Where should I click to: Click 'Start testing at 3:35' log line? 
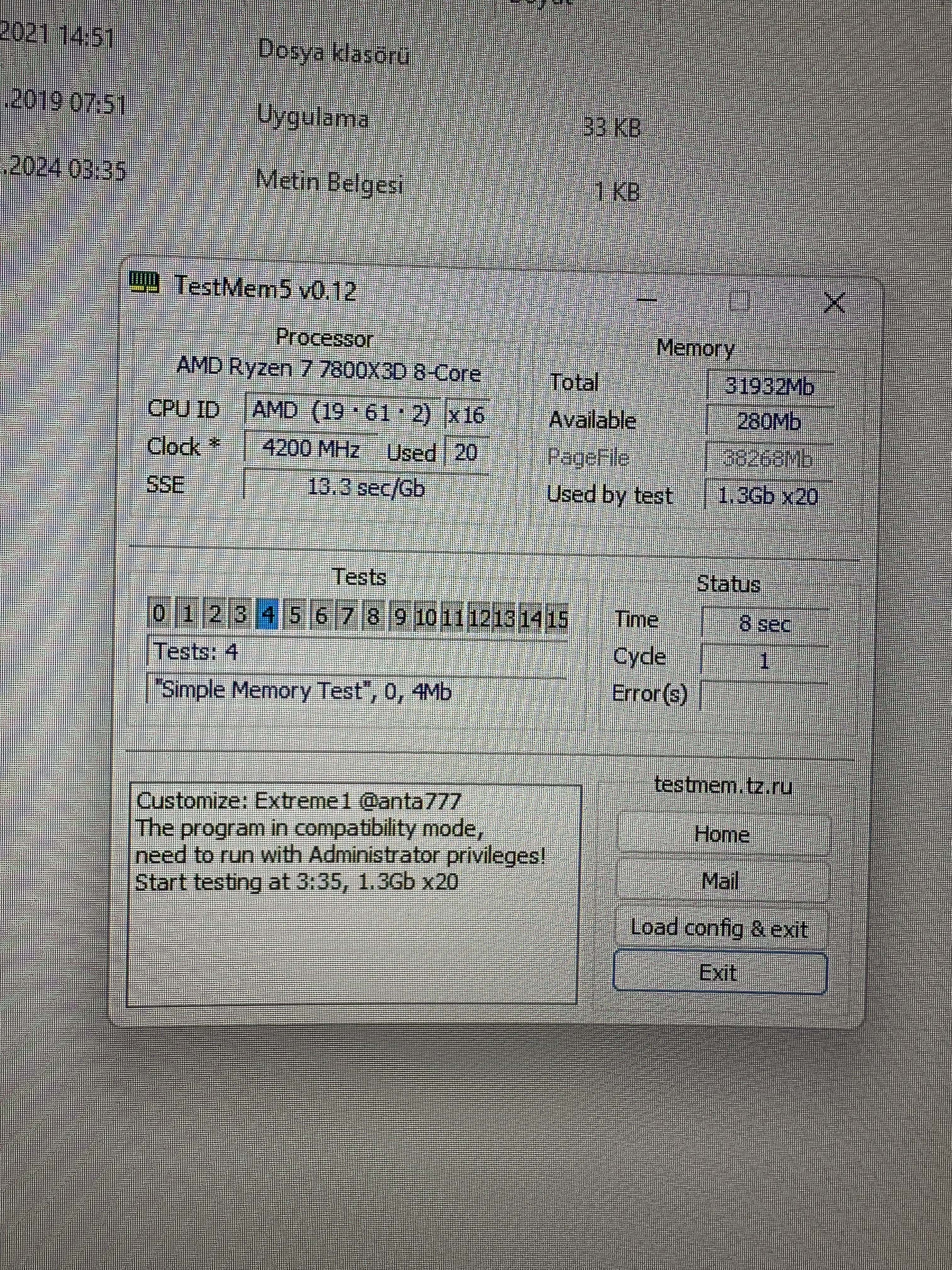(x=297, y=881)
